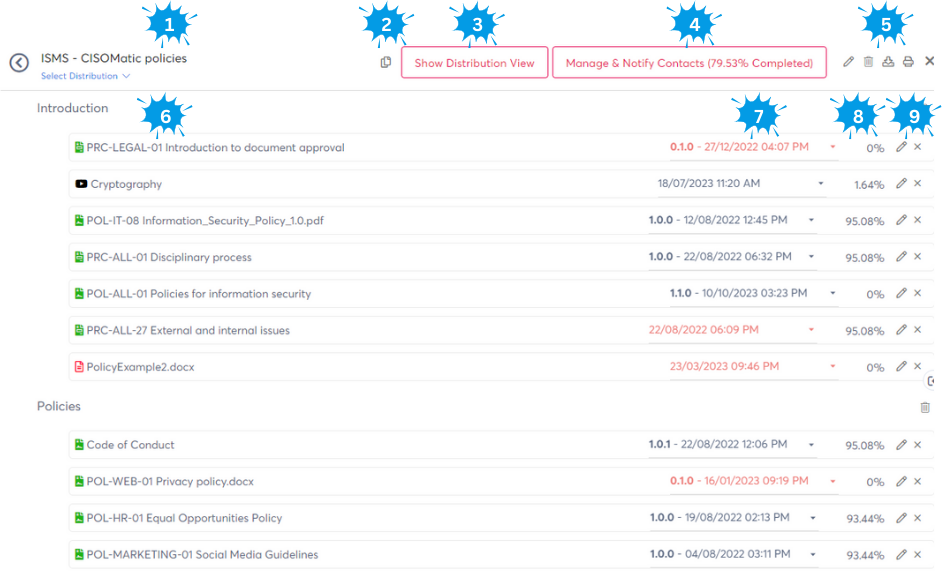Delete the Policies section with trash icon
The image size is (942, 573).
(925, 407)
